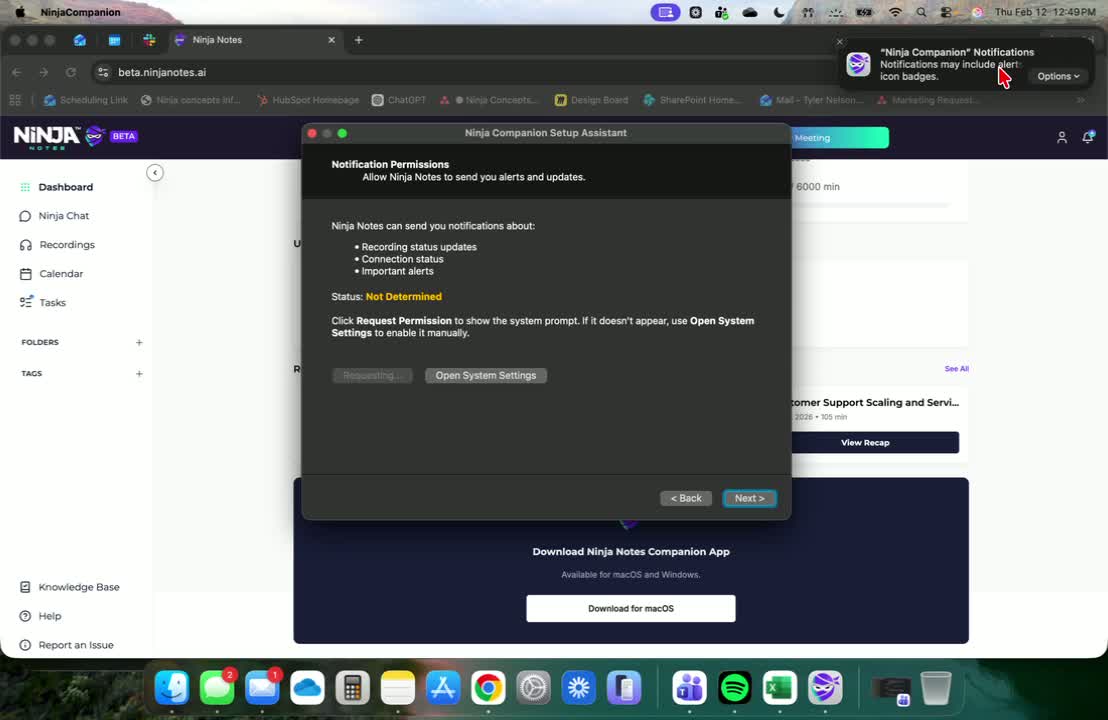
Task: Click the Ninja Companion notification icon
Action: [x=859, y=64]
